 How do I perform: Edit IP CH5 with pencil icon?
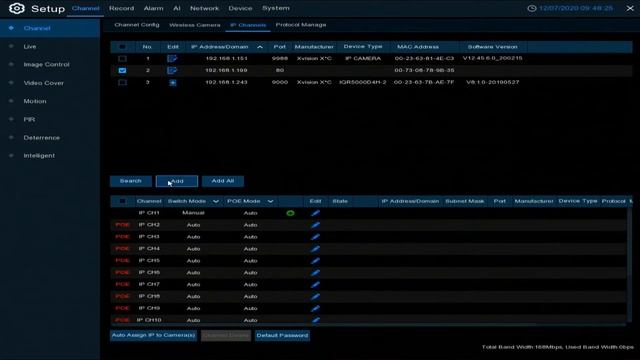[315, 260]
